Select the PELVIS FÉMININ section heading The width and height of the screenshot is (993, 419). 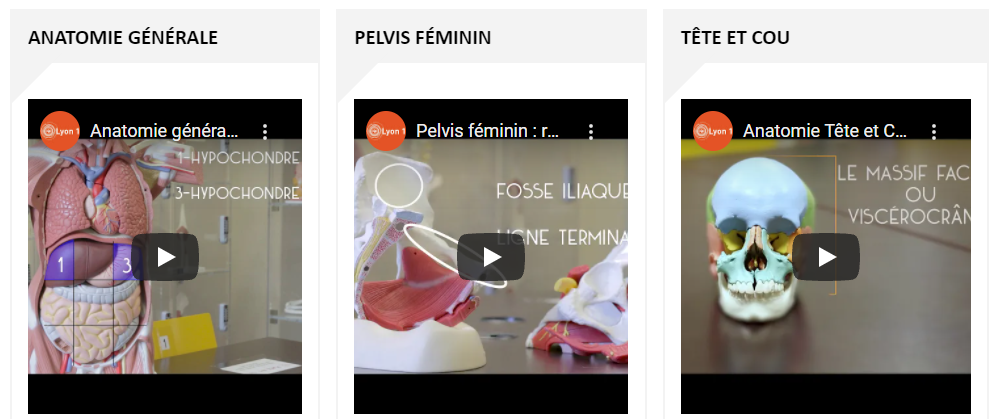[422, 37]
